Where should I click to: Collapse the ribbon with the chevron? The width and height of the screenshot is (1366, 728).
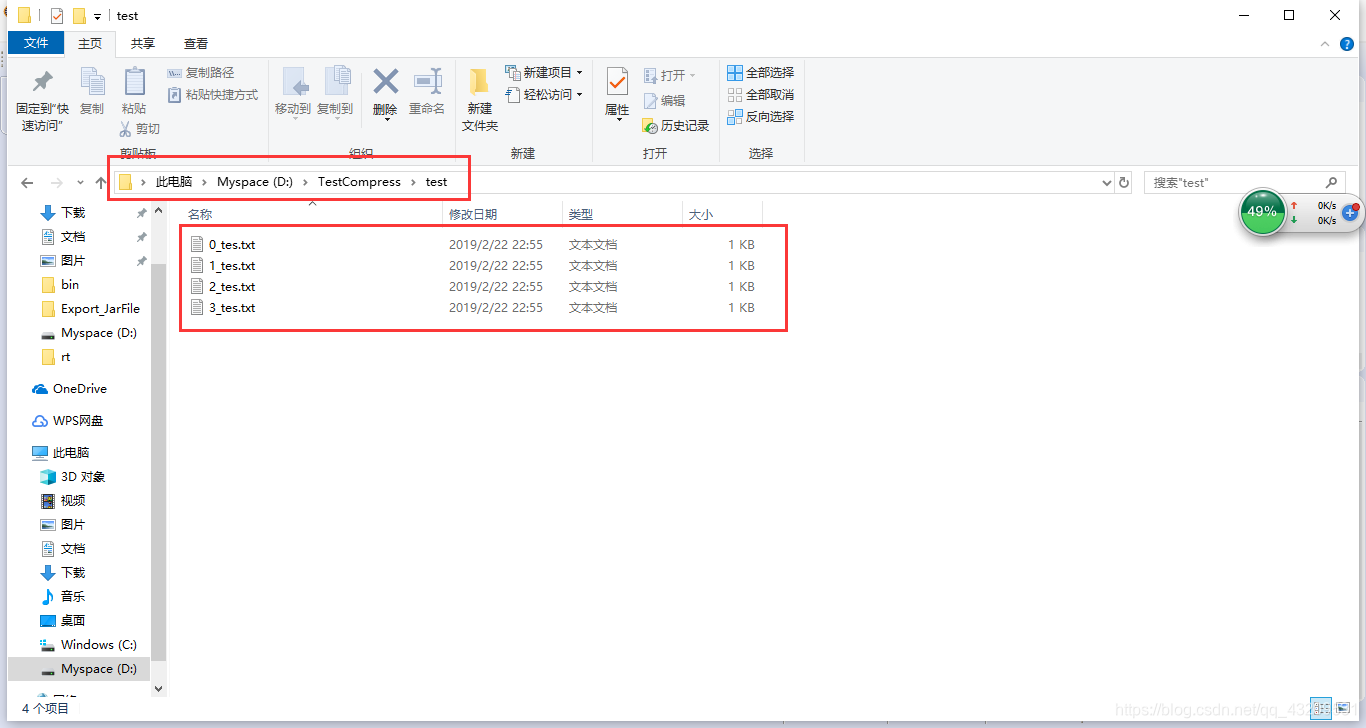1324,44
